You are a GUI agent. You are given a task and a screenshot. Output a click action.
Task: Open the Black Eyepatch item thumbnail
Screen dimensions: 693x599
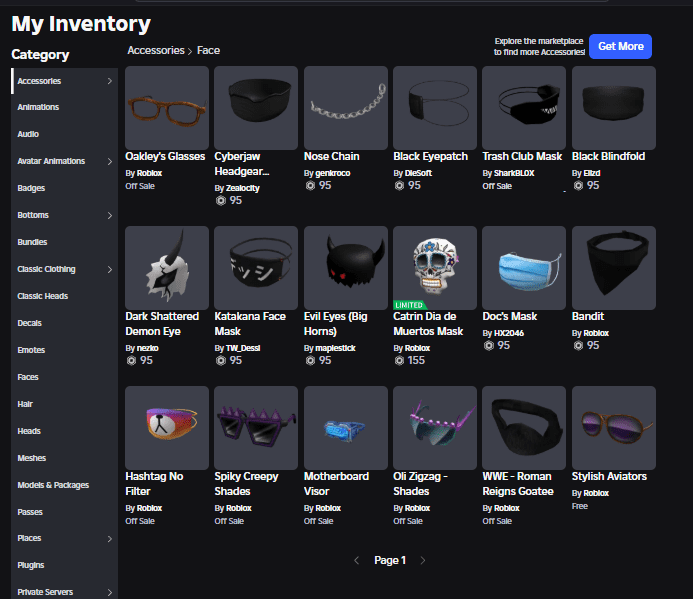pyautogui.click(x=435, y=108)
